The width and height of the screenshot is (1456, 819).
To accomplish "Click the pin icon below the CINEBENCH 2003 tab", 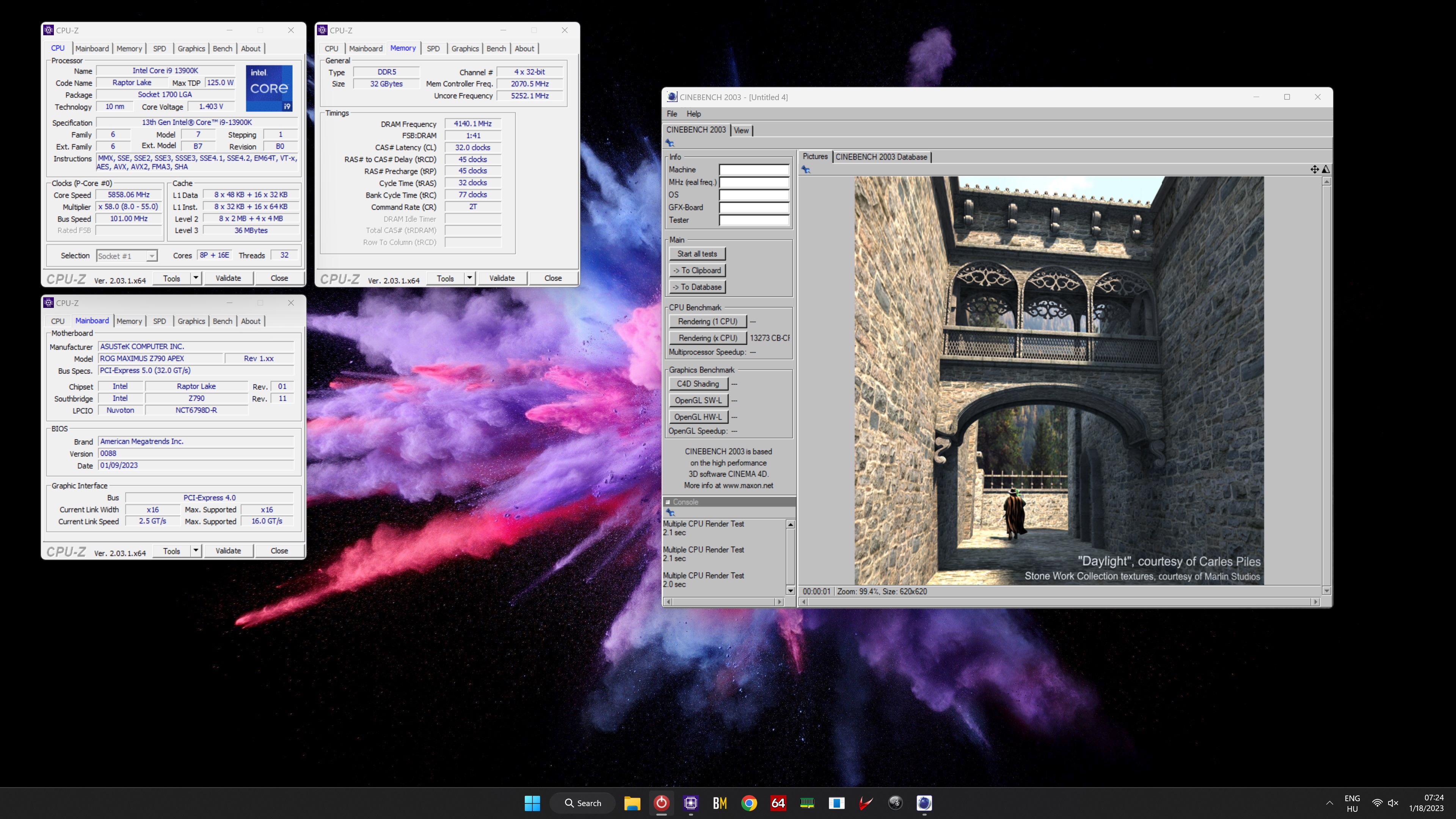I will click(670, 143).
